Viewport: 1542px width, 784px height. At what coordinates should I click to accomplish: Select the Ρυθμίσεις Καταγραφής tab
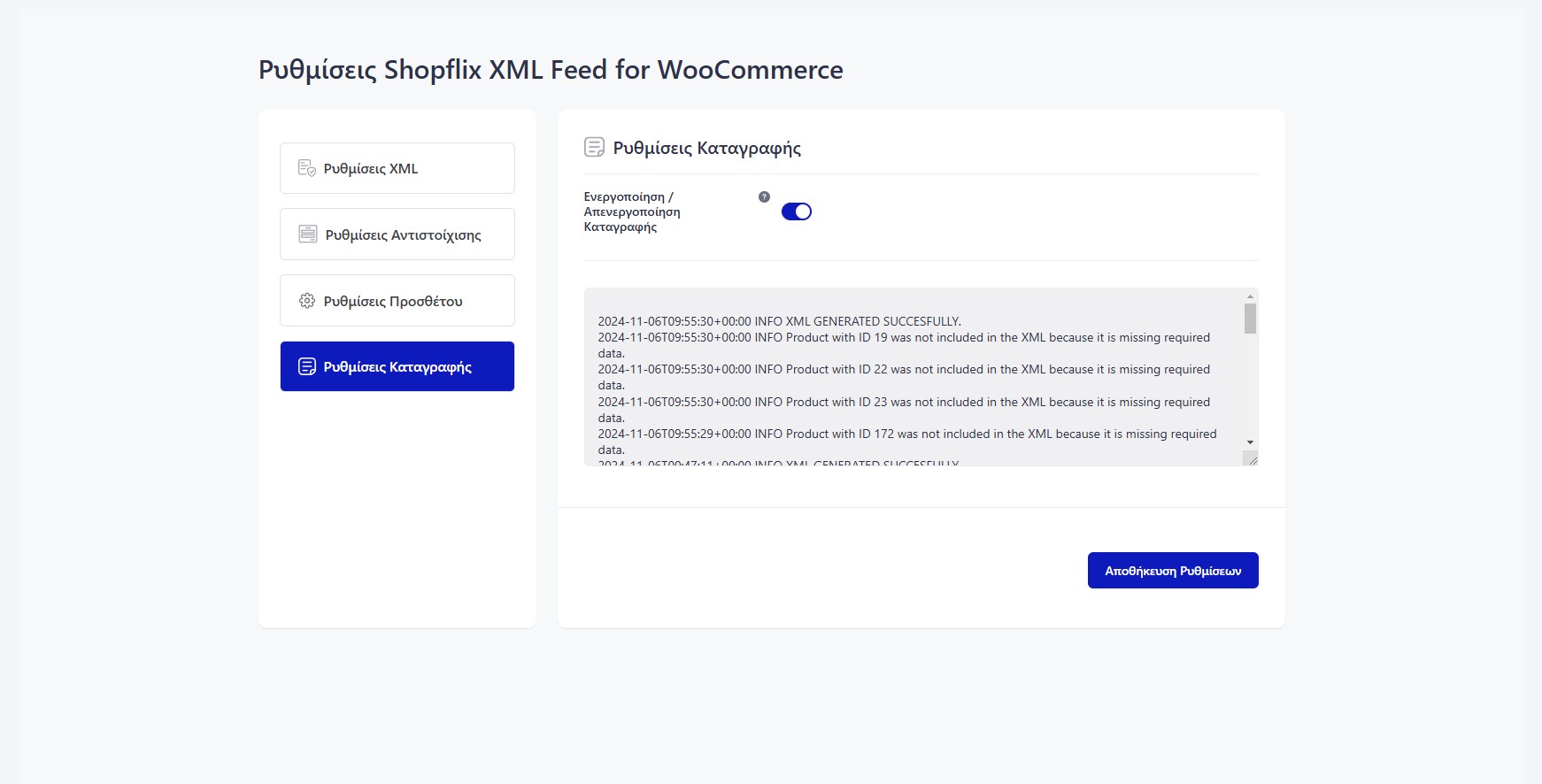397,366
